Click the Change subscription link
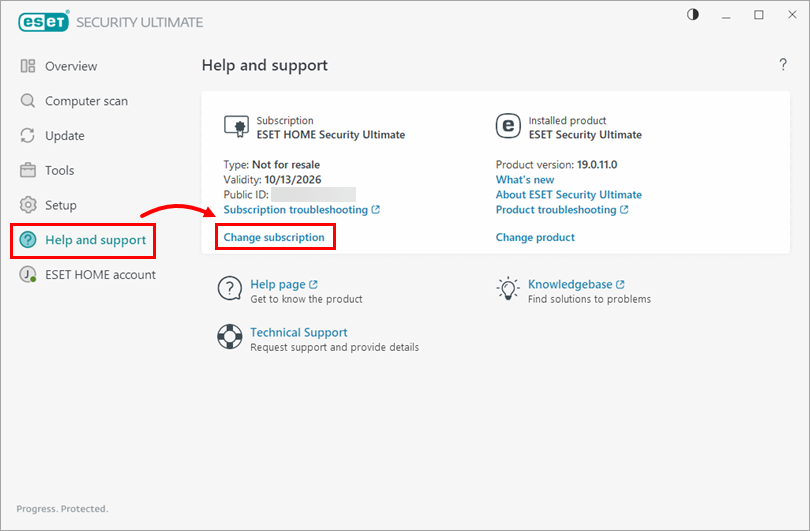This screenshot has width=810, height=531. pyautogui.click(x=274, y=237)
